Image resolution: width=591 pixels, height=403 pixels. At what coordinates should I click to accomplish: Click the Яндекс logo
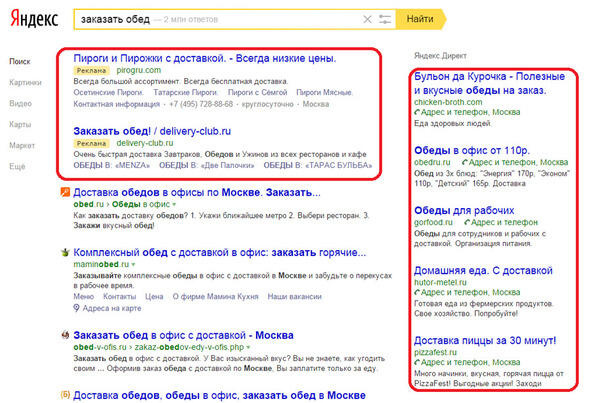click(x=34, y=19)
